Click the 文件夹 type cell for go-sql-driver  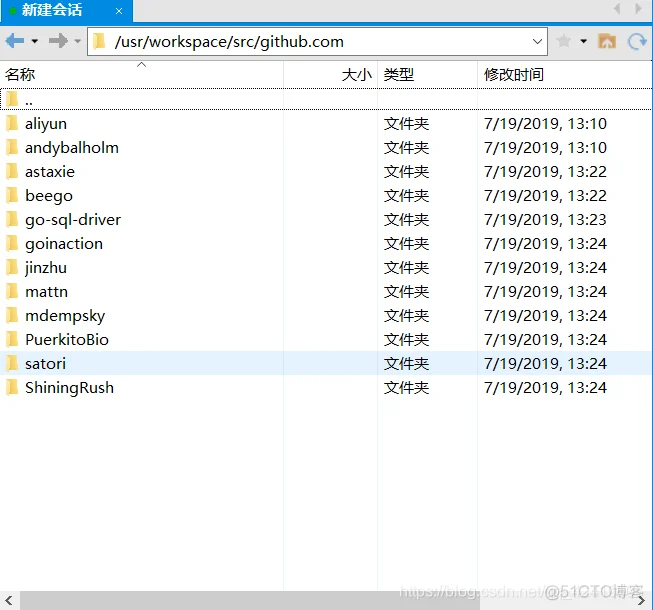(406, 219)
